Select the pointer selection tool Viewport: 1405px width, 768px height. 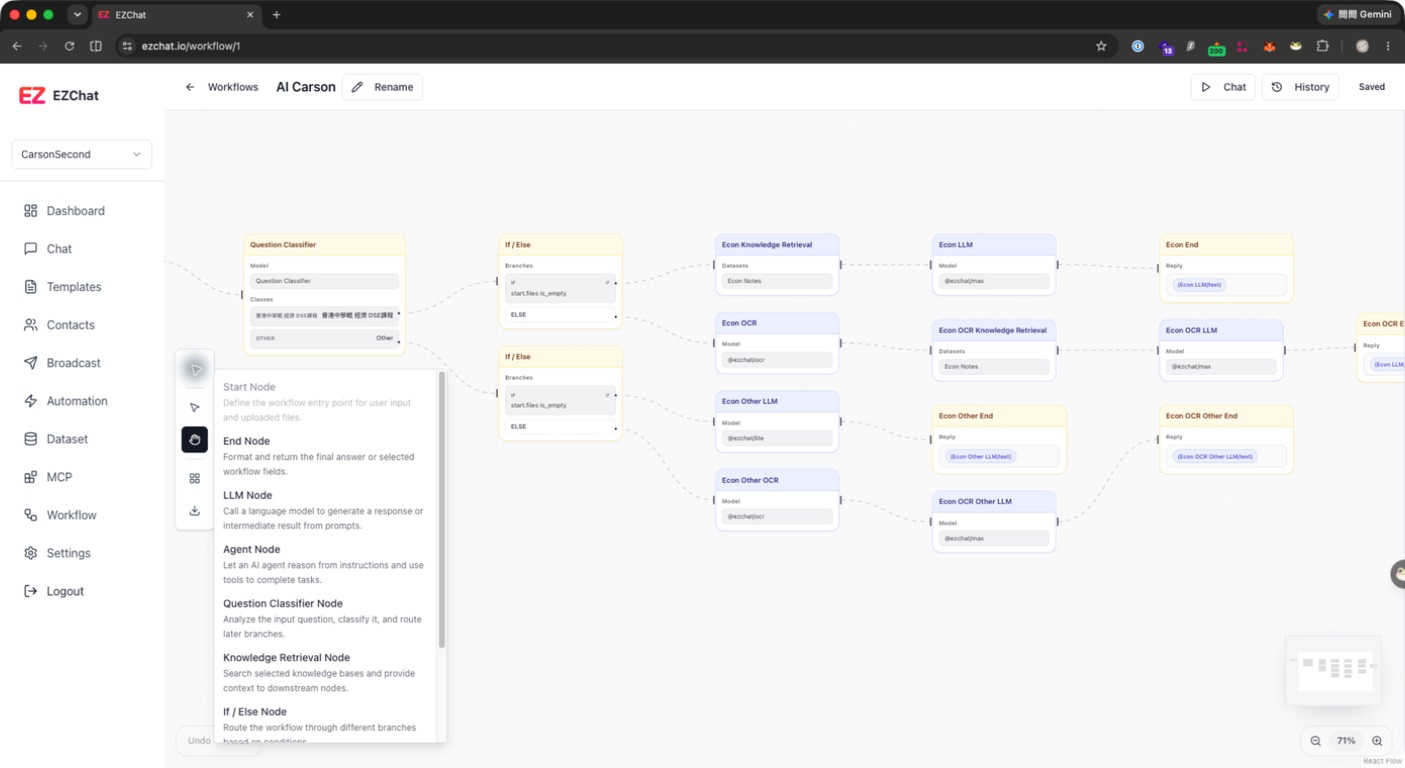click(195, 407)
